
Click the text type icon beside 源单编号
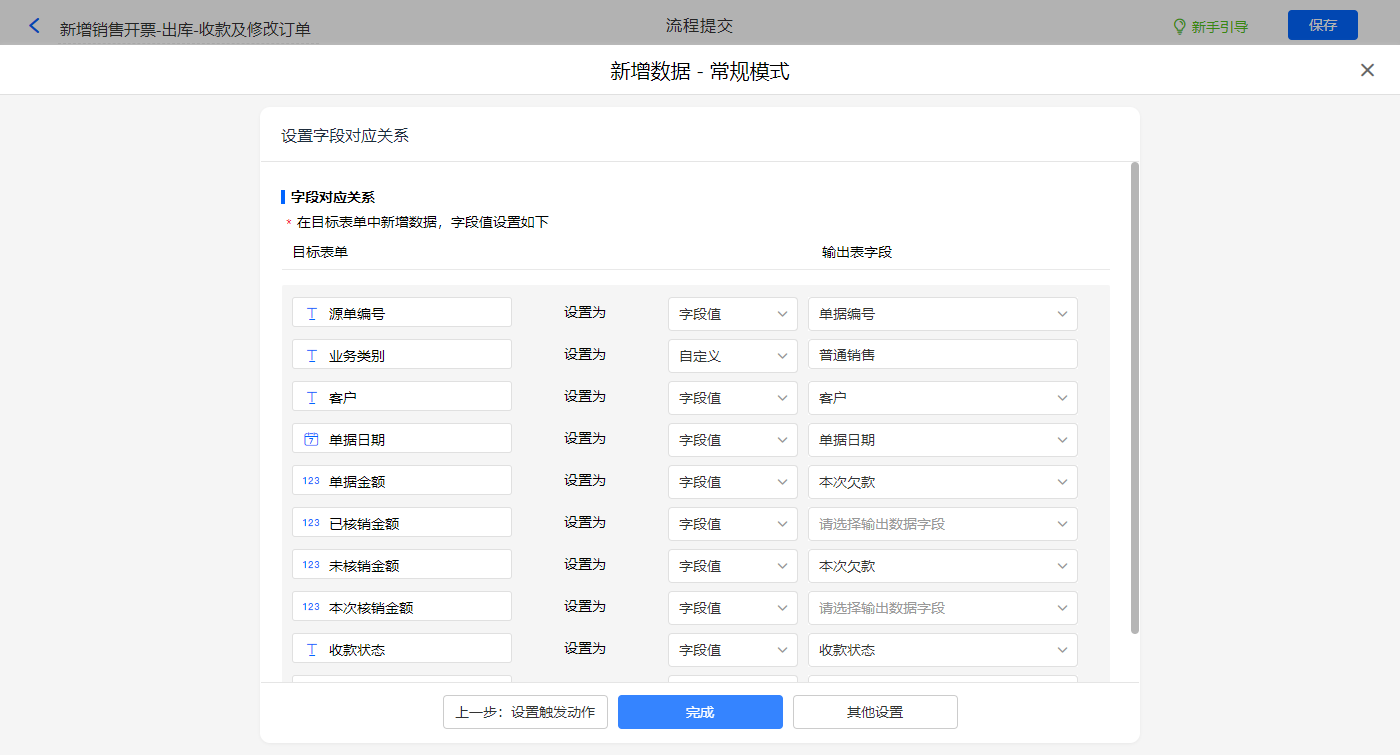point(311,313)
